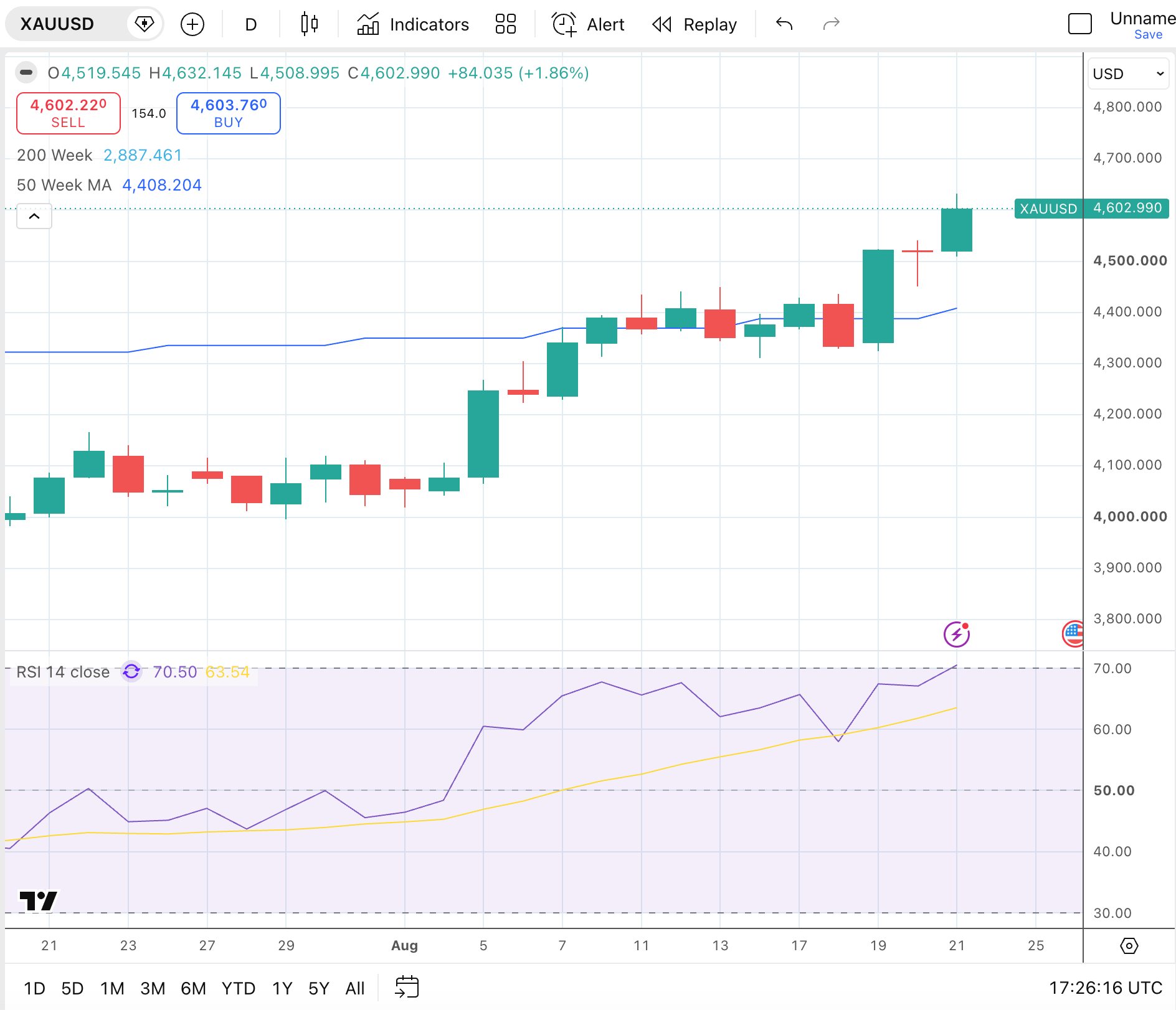Open the indicator templates grid icon

pyautogui.click(x=506, y=24)
